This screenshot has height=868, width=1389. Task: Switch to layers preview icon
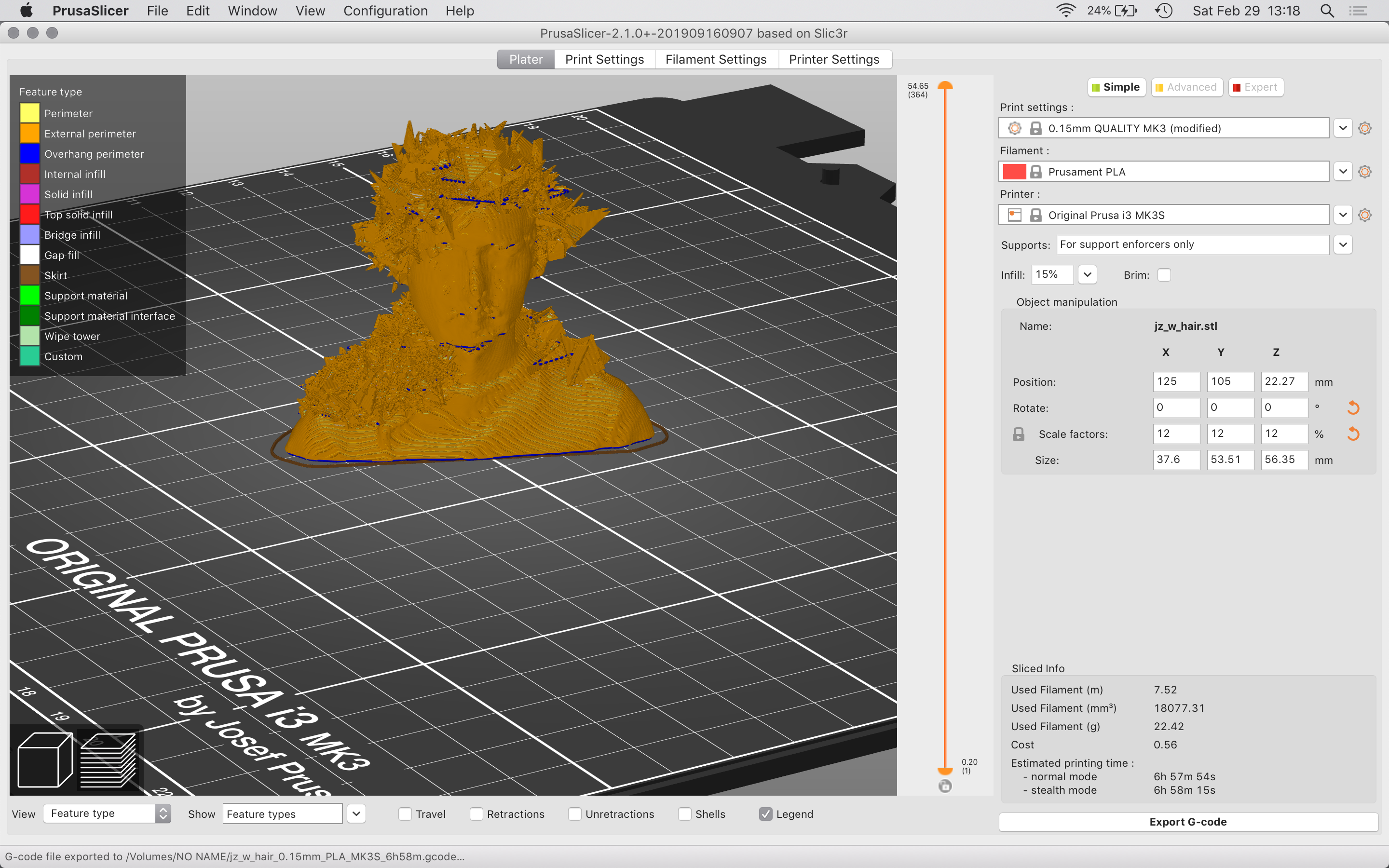[x=108, y=759]
